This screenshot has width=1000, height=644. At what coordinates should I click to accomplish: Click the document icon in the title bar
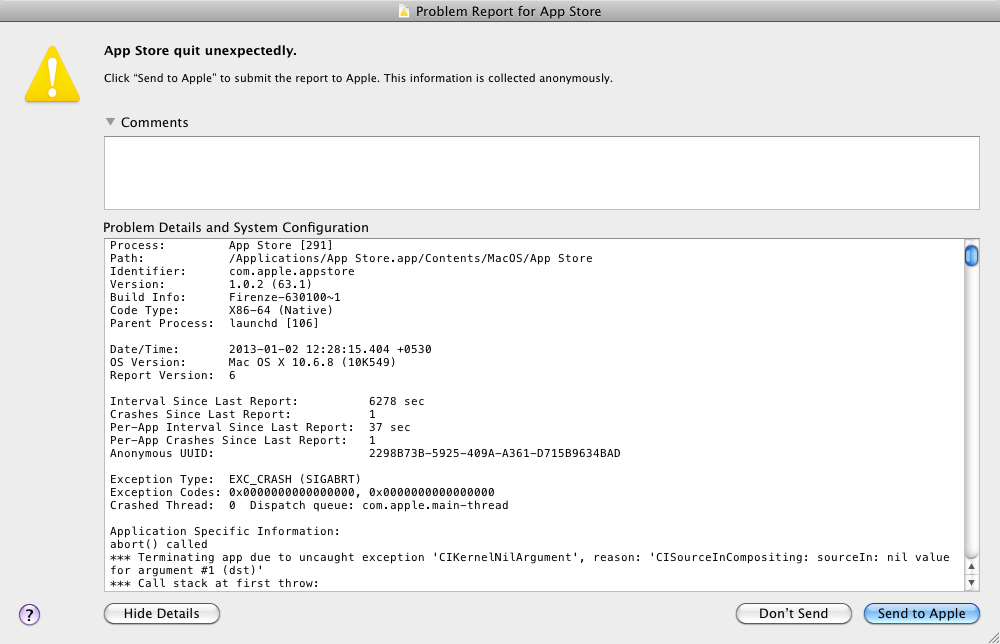pyautogui.click(x=404, y=11)
